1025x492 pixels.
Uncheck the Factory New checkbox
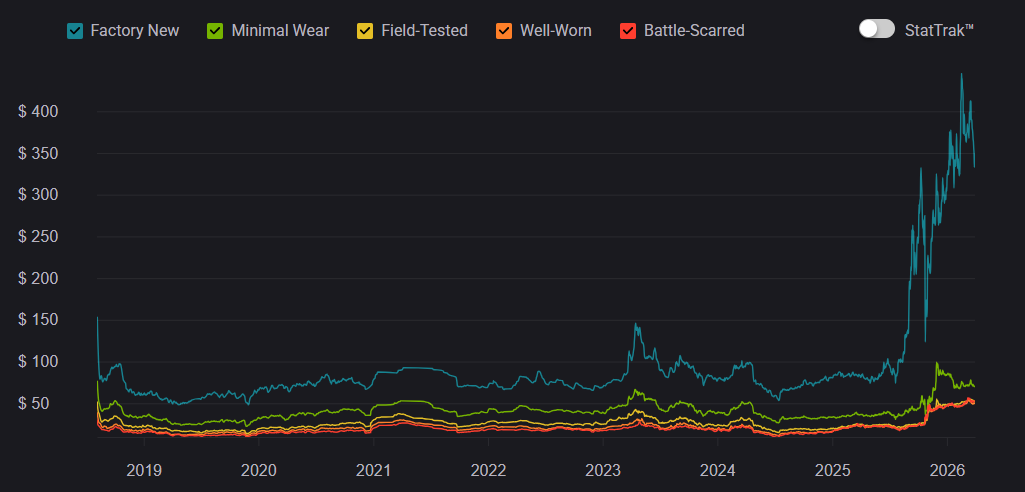[75, 30]
